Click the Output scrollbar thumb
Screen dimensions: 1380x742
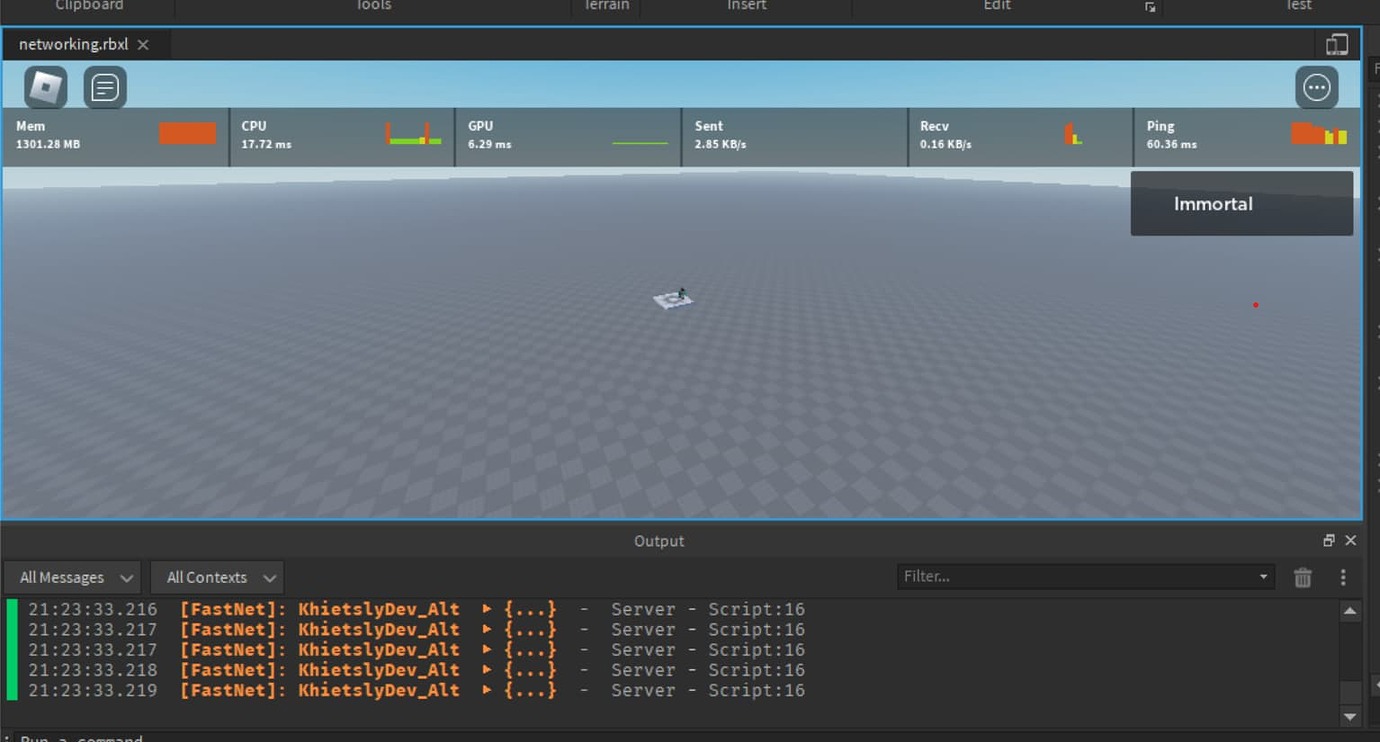pos(1350,692)
